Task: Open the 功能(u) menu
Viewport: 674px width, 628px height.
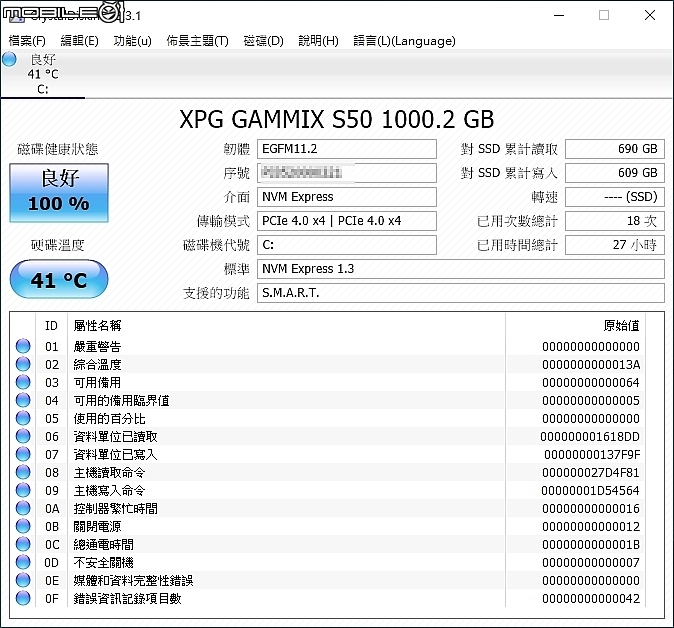Action: pos(132,41)
